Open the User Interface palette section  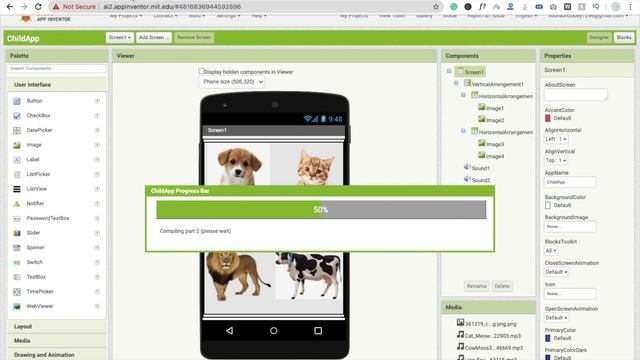click(57, 84)
